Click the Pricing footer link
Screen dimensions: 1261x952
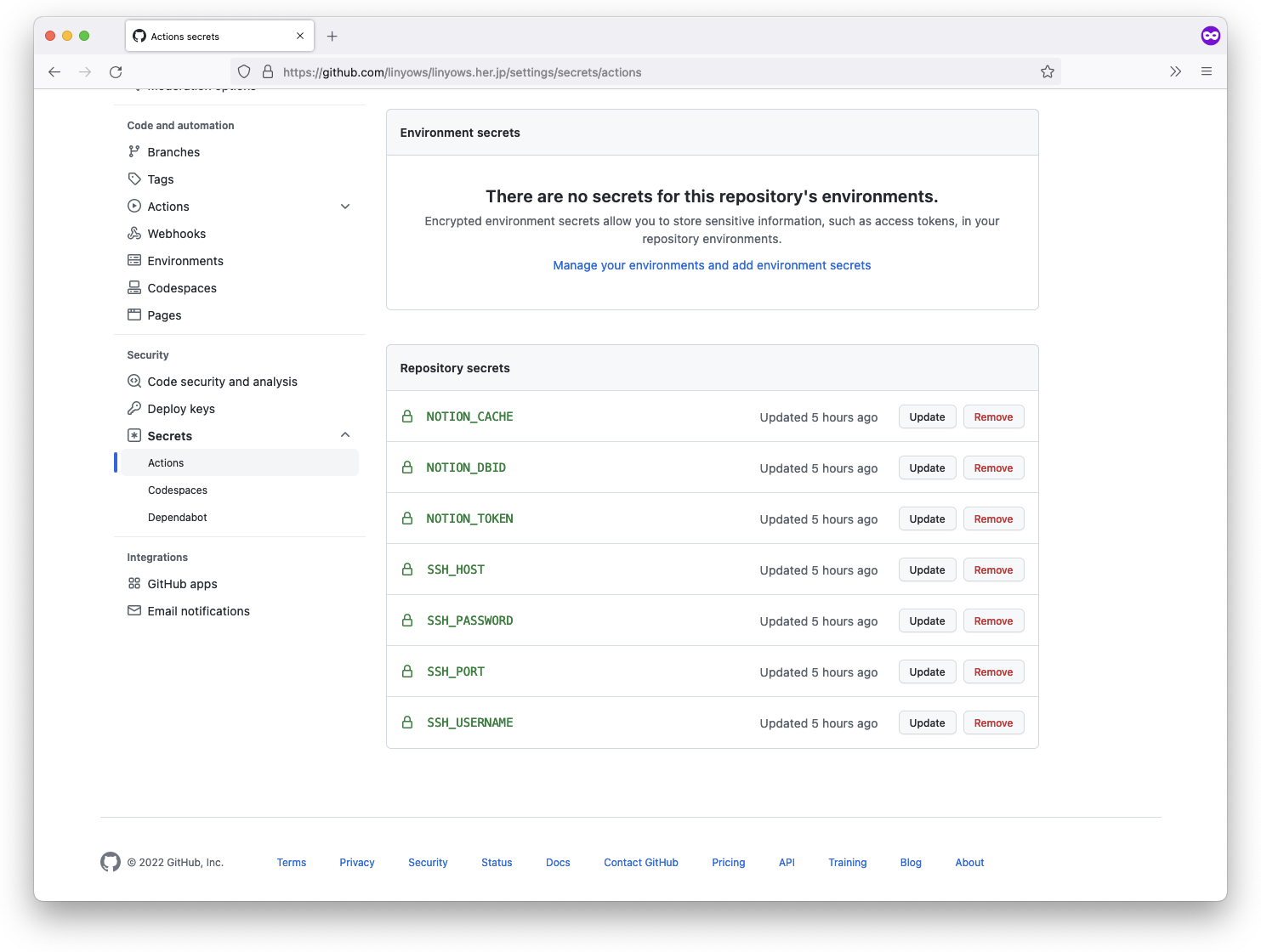coord(728,862)
